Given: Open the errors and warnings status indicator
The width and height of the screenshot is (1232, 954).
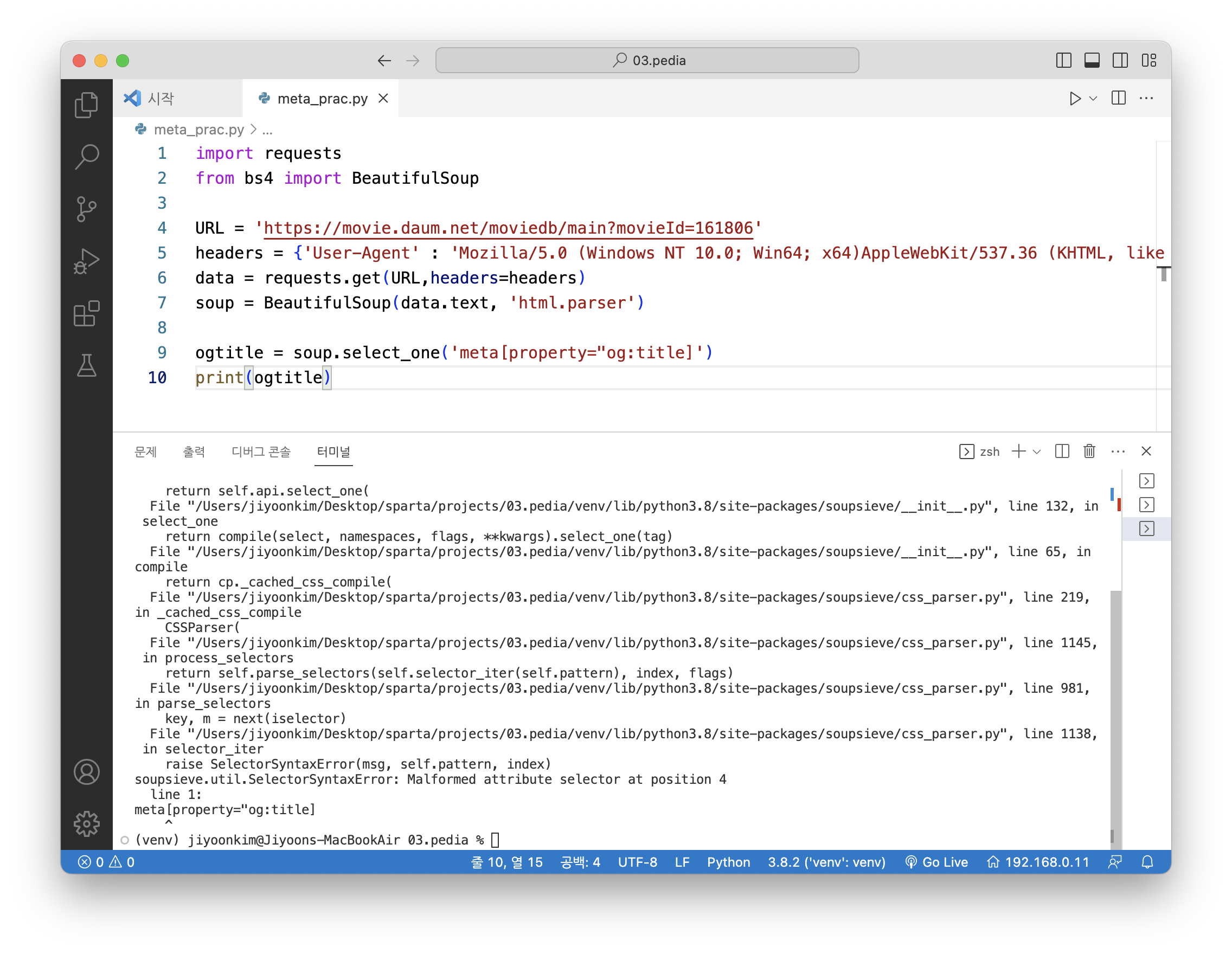Looking at the screenshot, I should (107, 862).
